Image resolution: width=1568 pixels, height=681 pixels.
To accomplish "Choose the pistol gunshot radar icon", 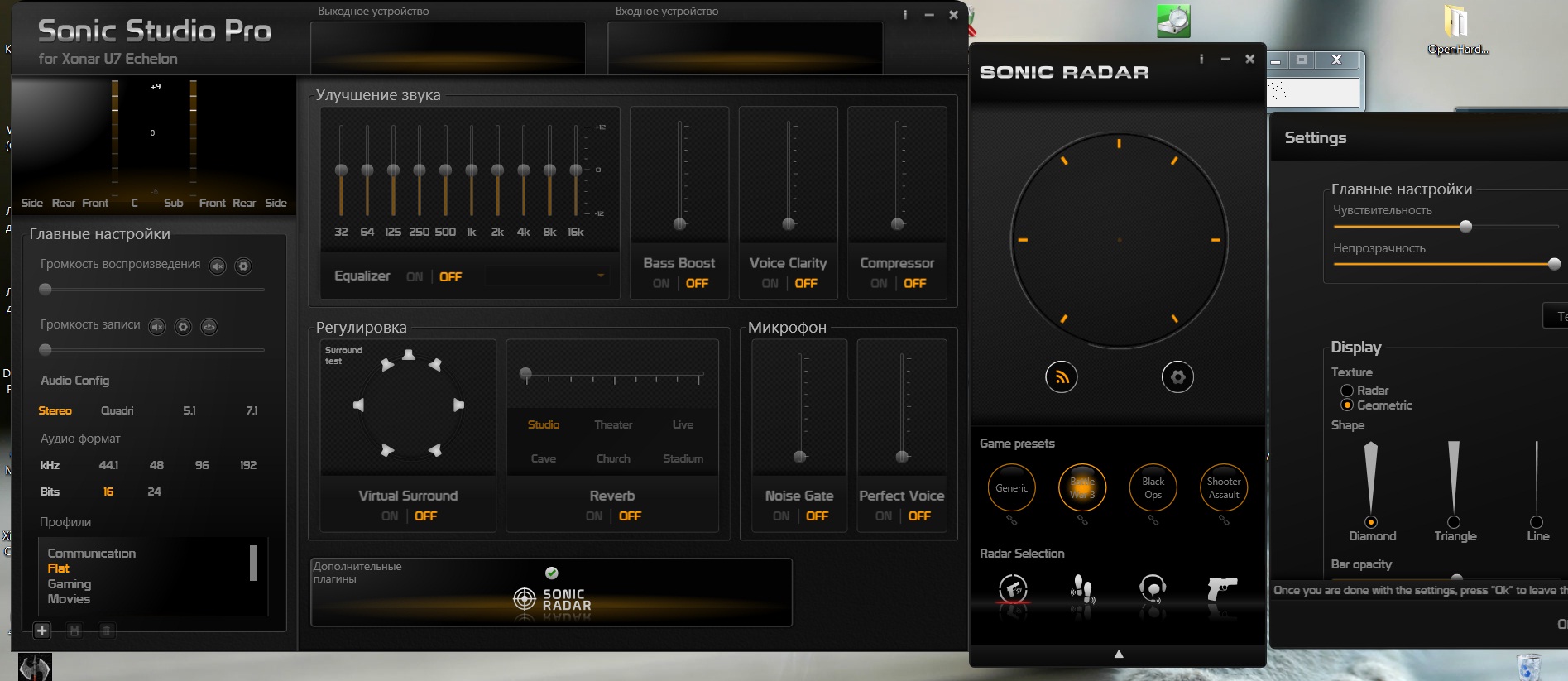I will [1221, 588].
